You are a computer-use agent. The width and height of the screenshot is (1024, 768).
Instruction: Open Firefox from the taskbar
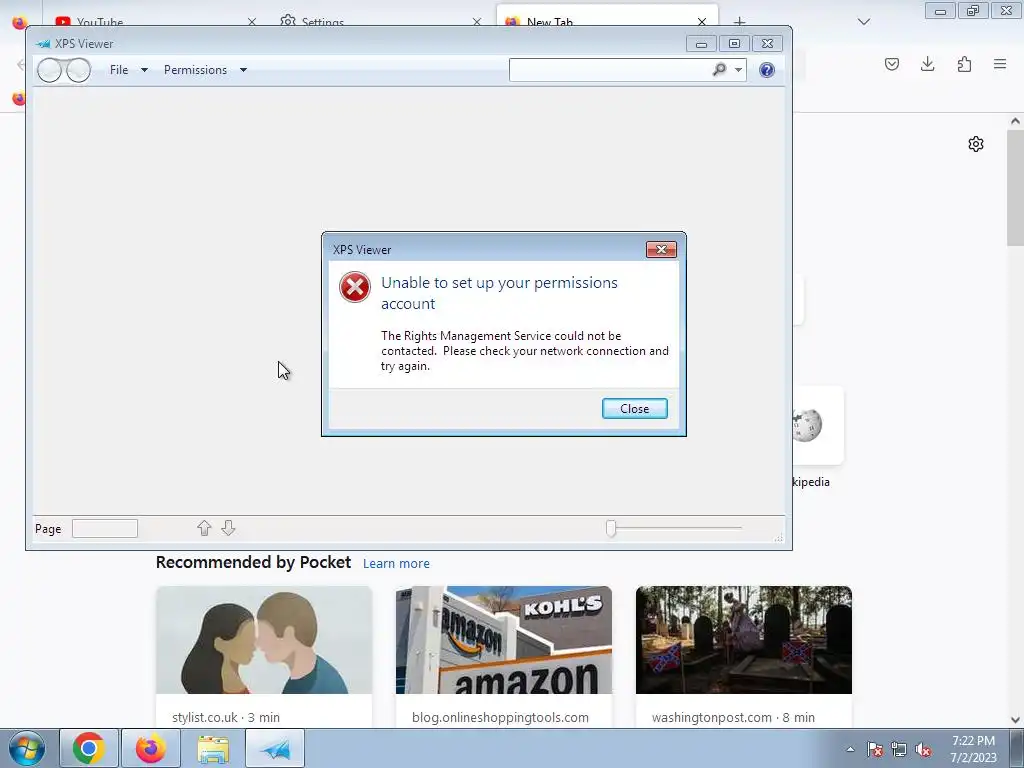(x=151, y=748)
